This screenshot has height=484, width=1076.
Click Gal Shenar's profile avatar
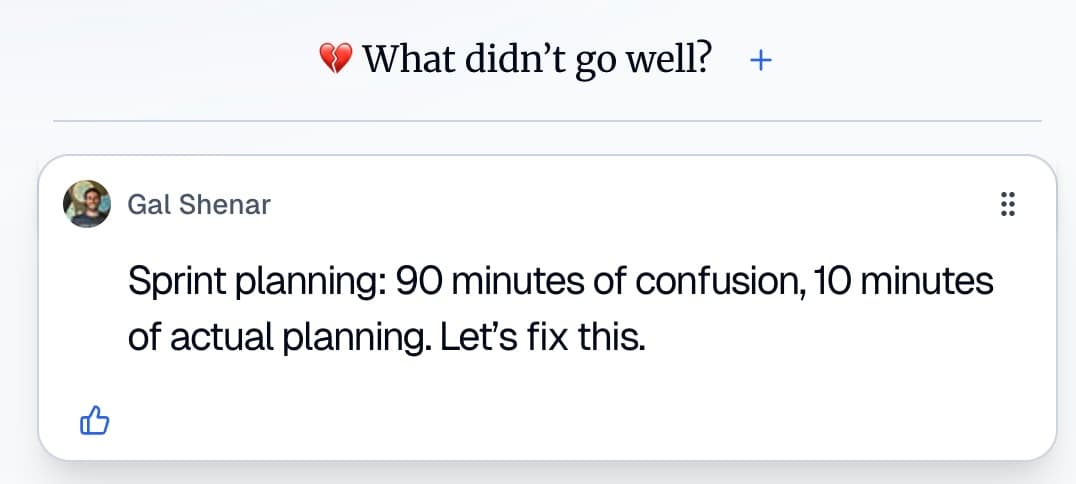click(87, 204)
